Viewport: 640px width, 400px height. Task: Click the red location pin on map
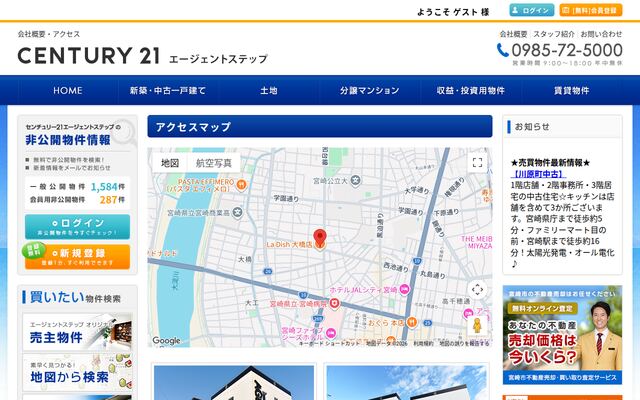(320, 237)
